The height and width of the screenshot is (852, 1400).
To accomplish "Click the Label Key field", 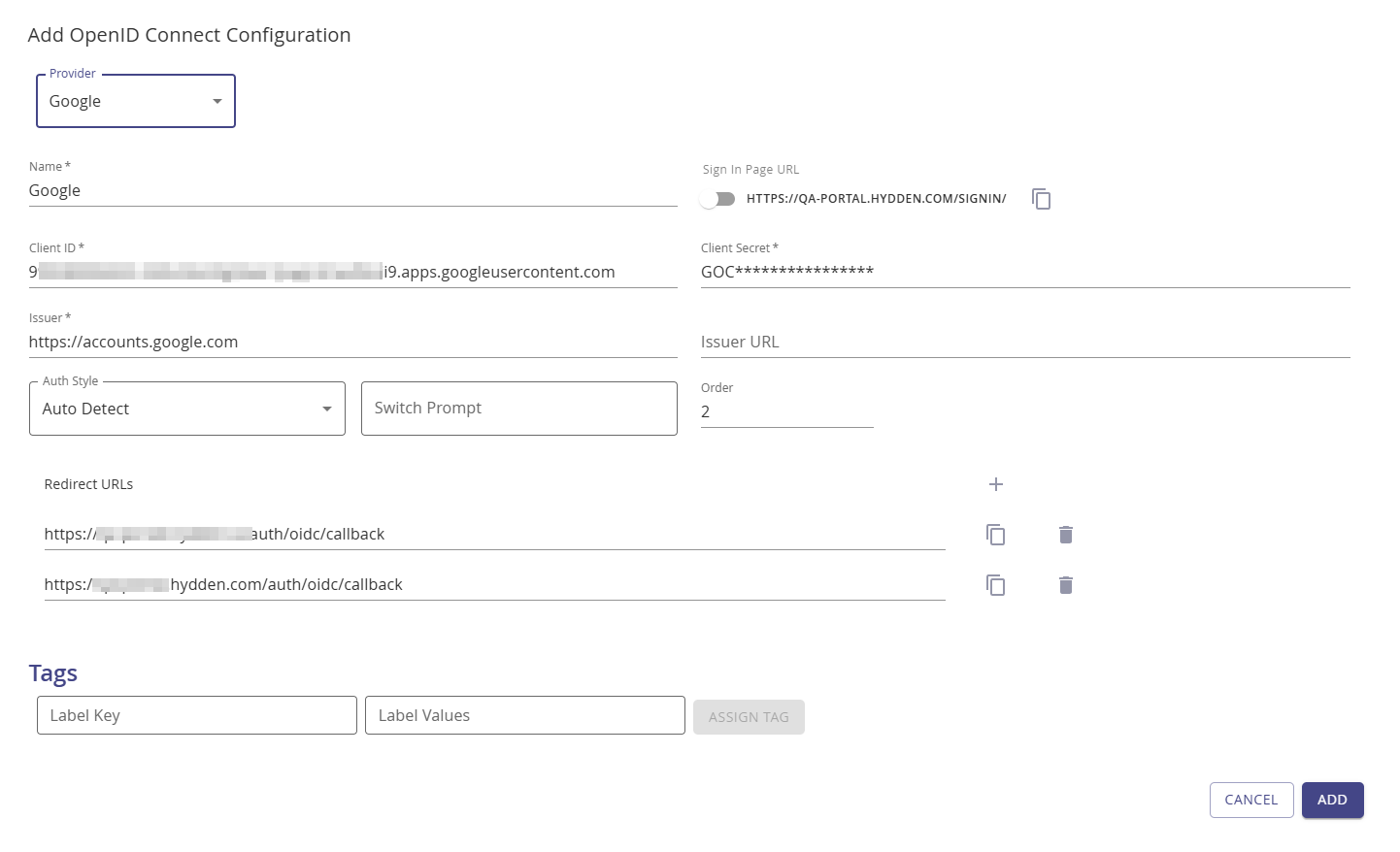I will (x=196, y=715).
